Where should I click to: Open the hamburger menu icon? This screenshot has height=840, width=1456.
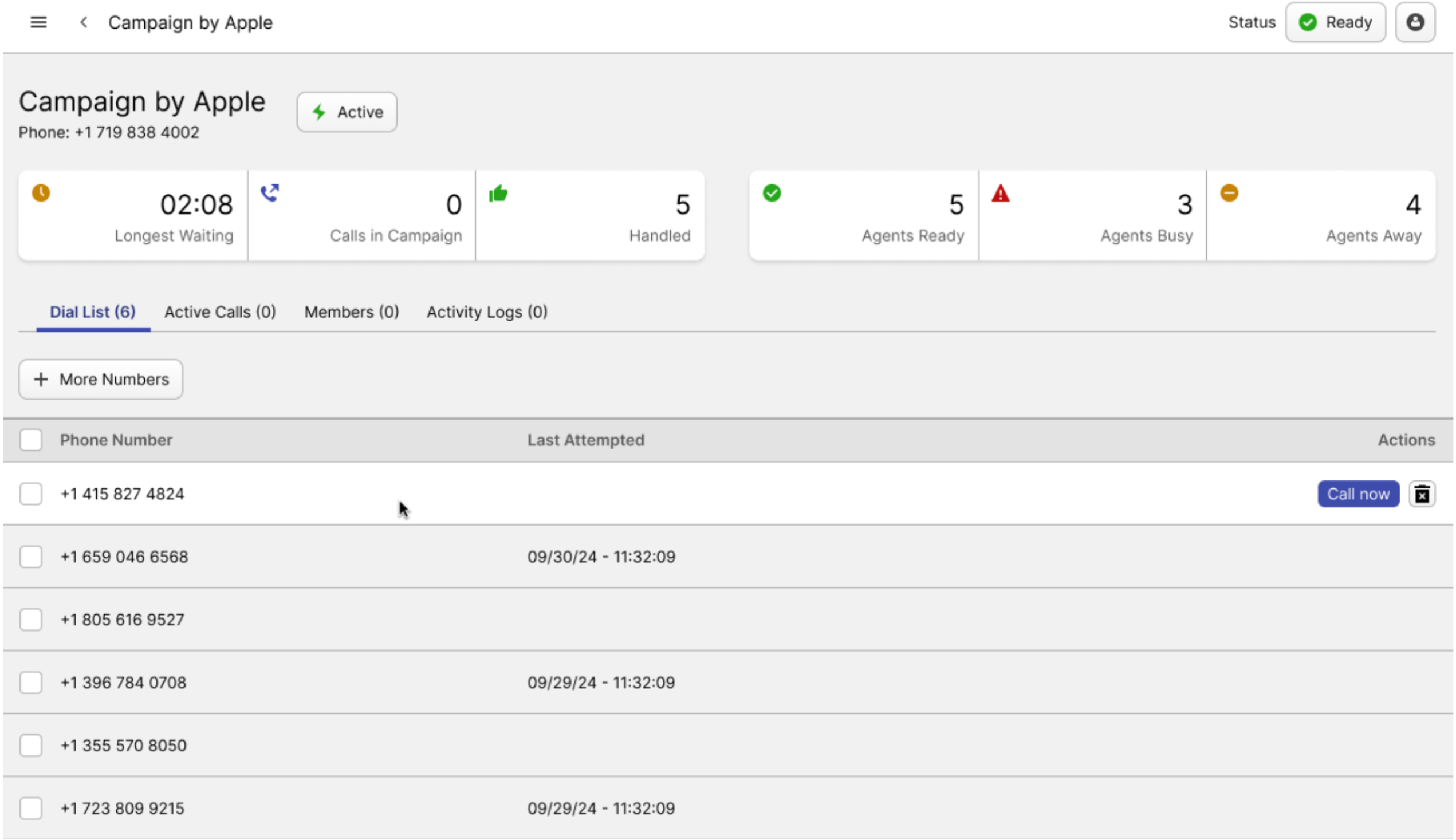click(38, 22)
